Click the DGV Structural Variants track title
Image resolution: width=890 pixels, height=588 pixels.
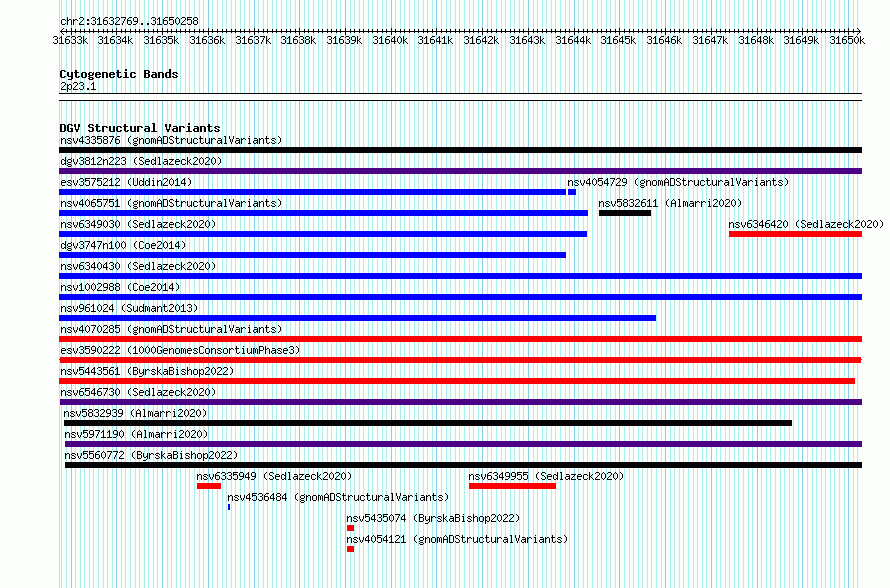[140, 128]
